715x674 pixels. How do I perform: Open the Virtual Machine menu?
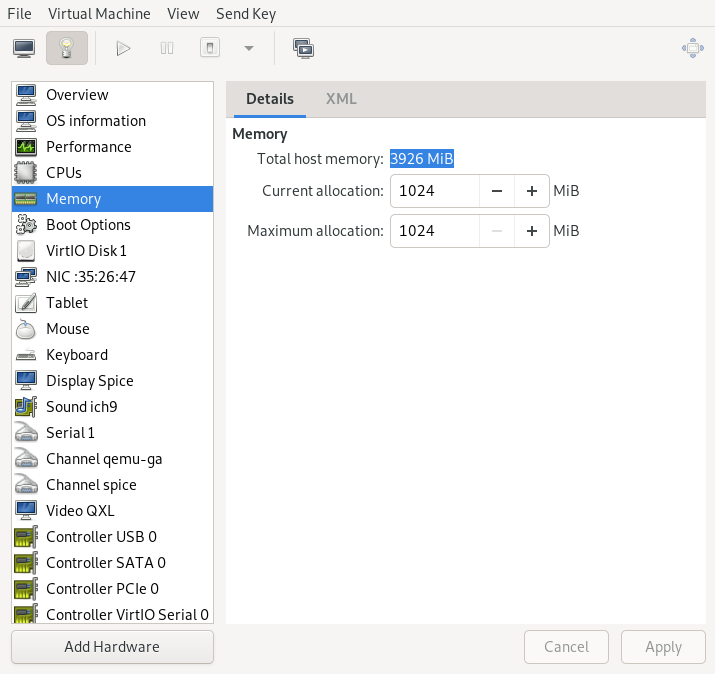point(99,14)
